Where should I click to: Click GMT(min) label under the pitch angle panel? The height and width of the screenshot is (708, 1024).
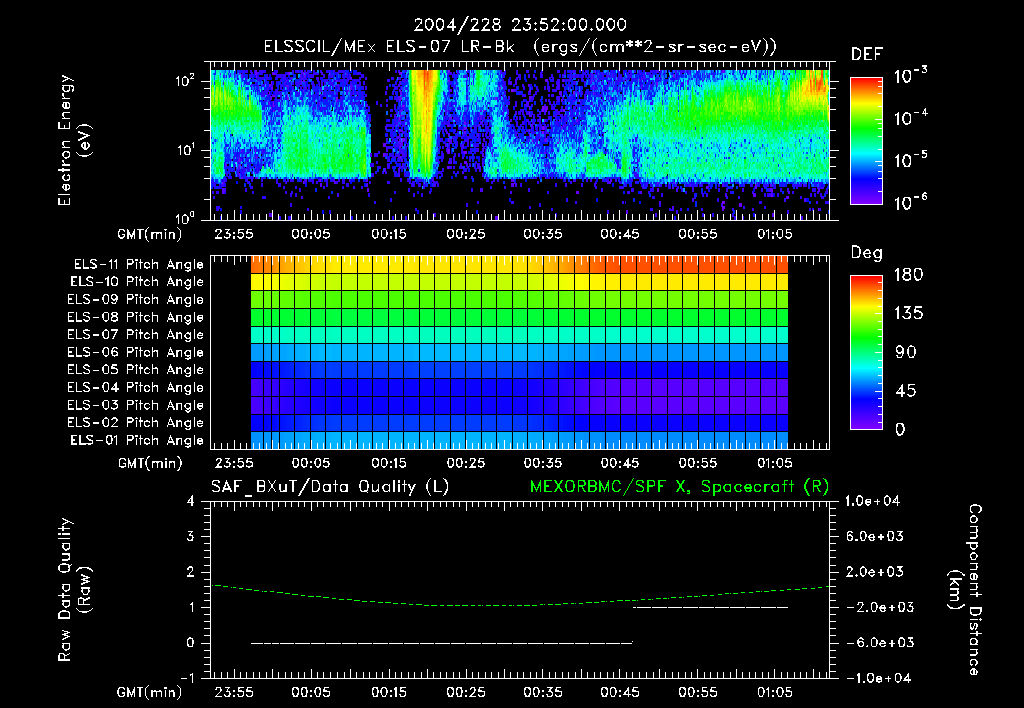coord(150,463)
